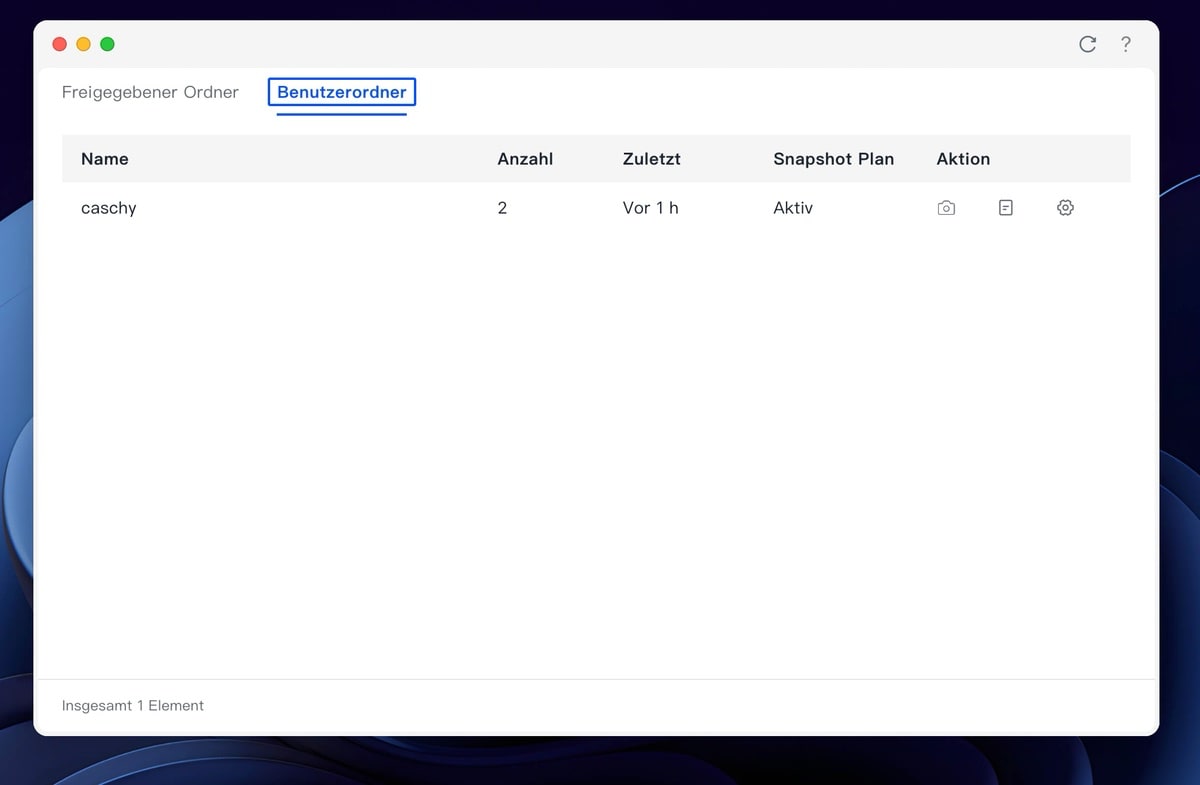Click the Name column header
The height and width of the screenshot is (785, 1200).
tap(105, 159)
